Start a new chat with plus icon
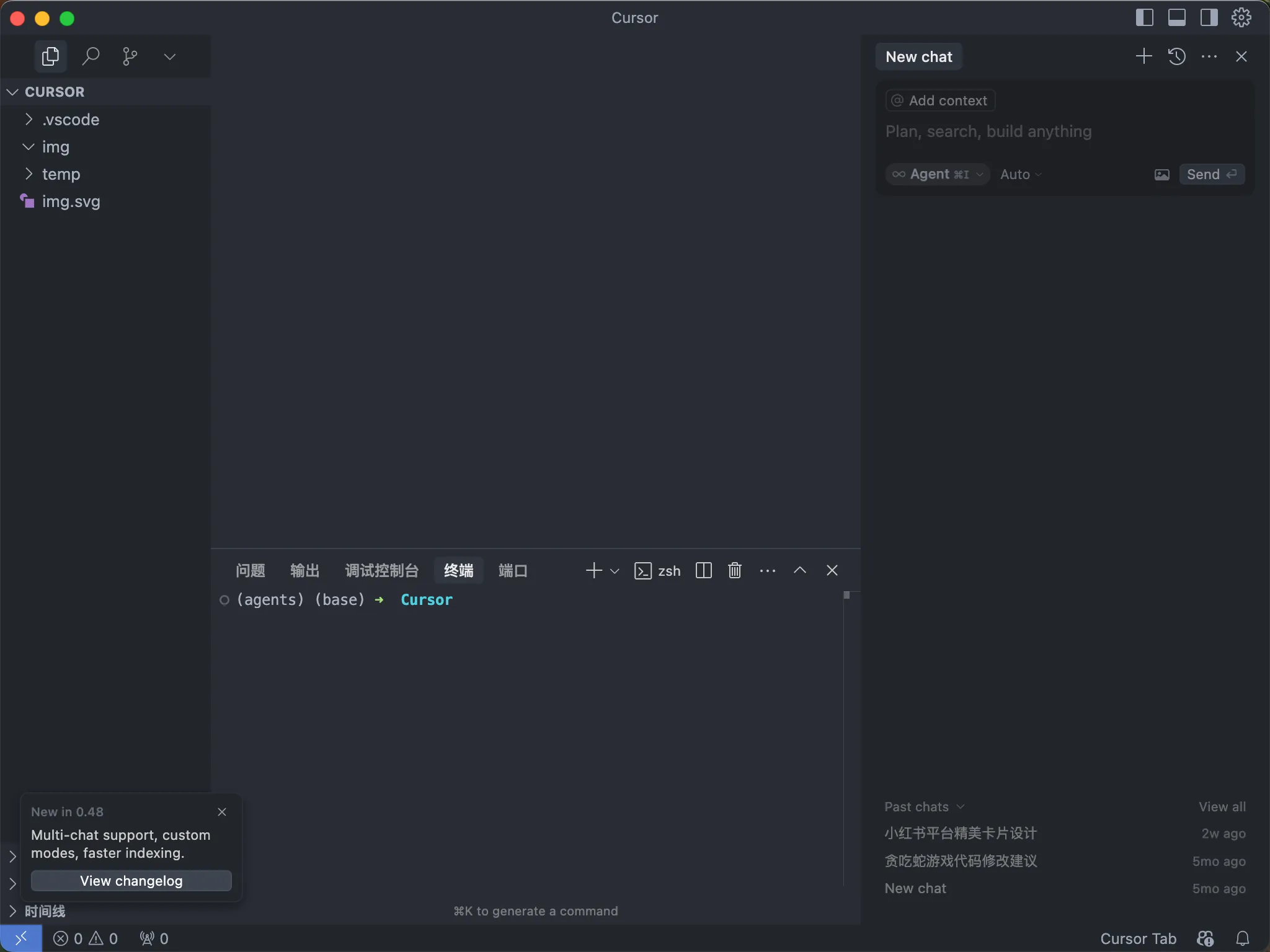1270x952 pixels. 1143,56
